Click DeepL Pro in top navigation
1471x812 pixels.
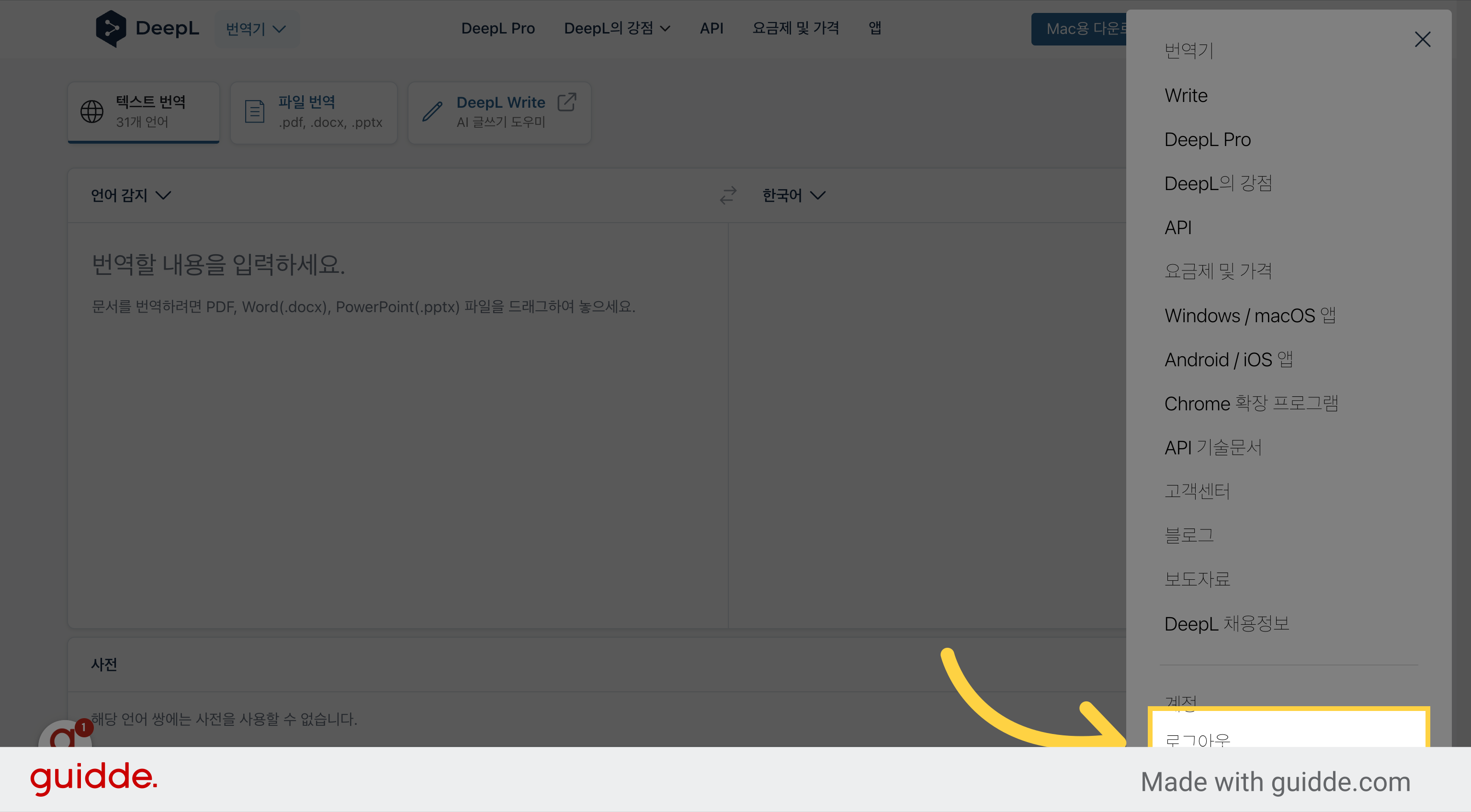[x=498, y=28]
